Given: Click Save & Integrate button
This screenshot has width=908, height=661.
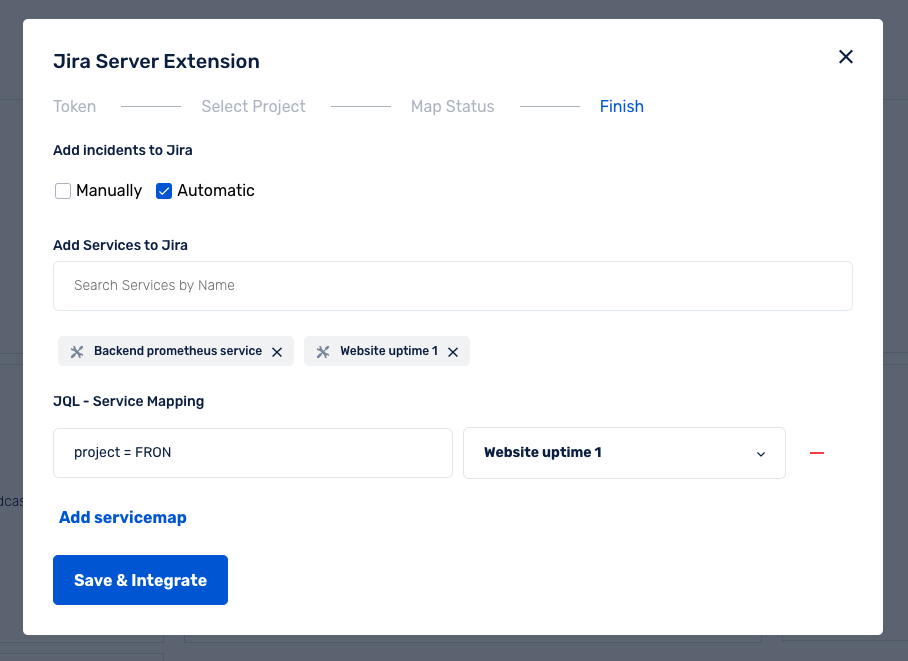Looking at the screenshot, I should coord(140,580).
